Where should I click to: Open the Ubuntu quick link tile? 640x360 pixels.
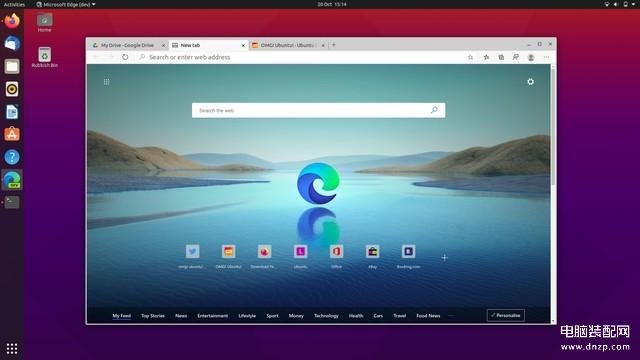(x=300, y=251)
